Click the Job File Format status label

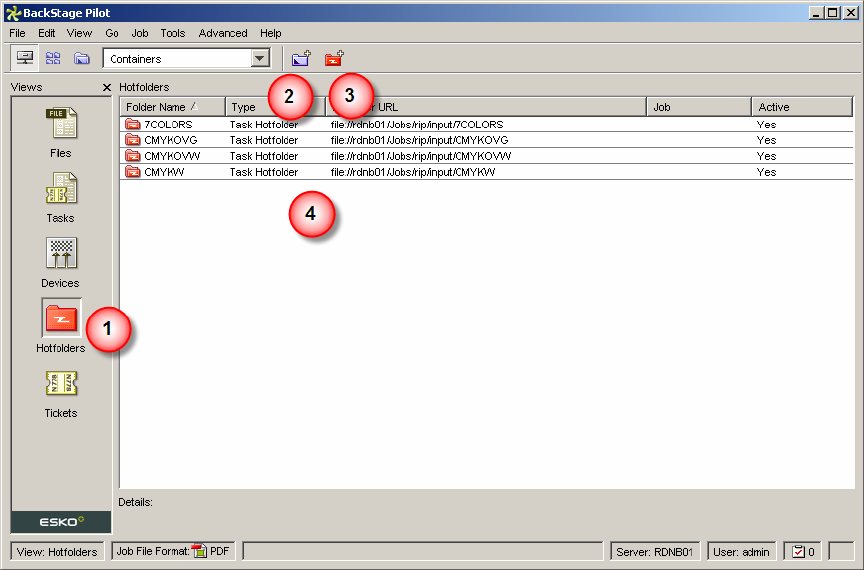[x=153, y=551]
